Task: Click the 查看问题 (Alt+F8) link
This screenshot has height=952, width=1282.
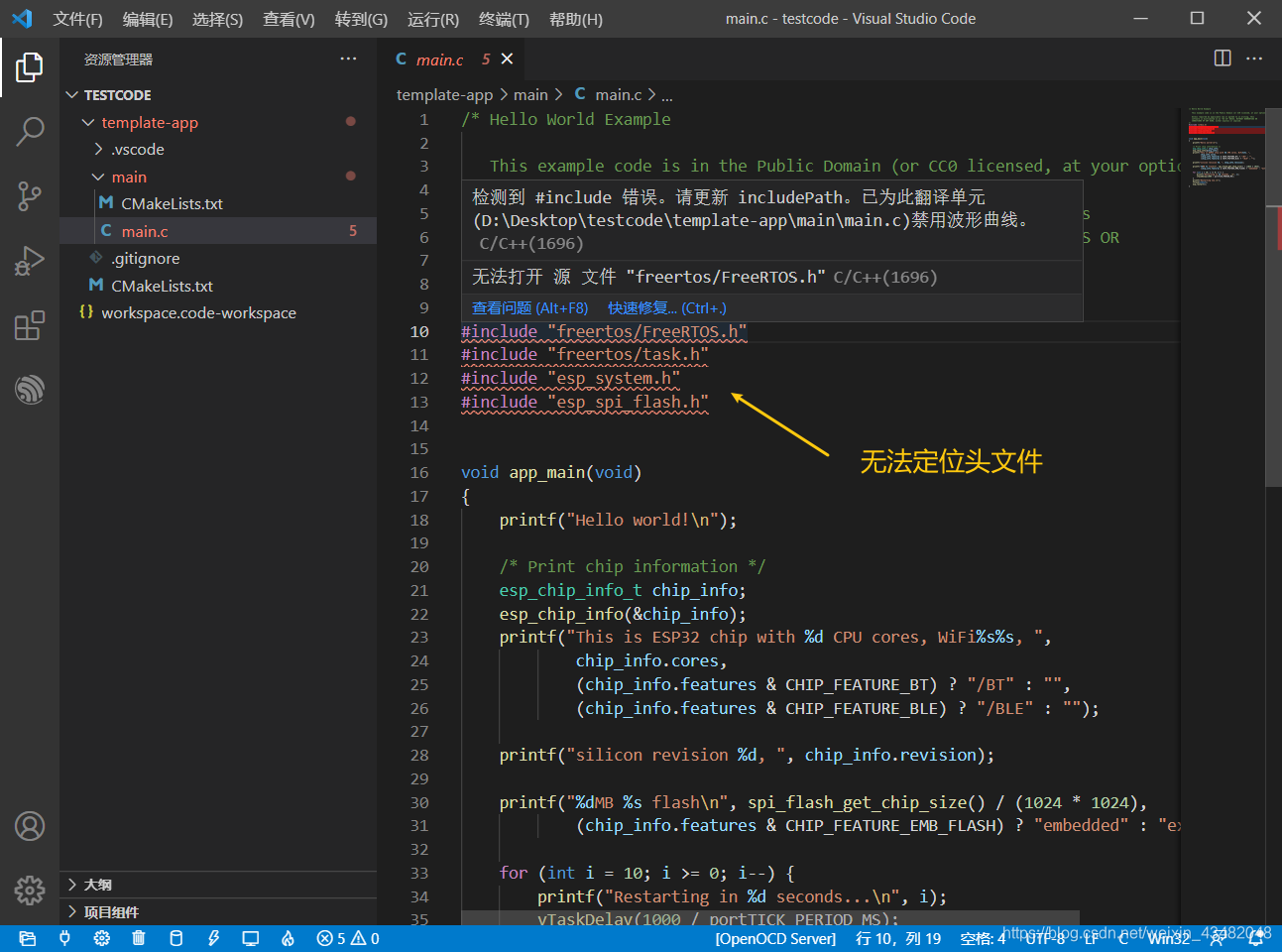Action: tap(529, 308)
